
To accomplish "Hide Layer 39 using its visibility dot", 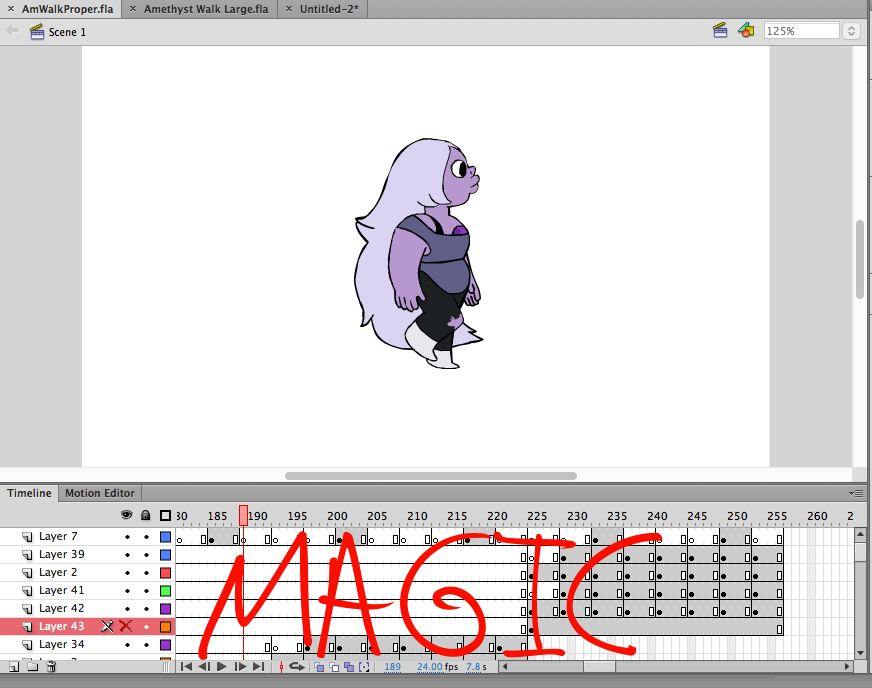I will [127, 555].
